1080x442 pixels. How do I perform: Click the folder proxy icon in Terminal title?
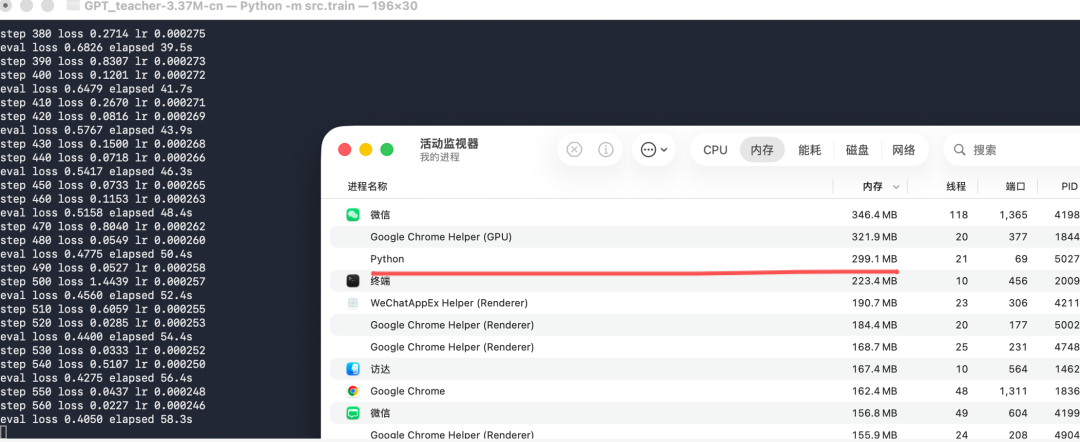72,6
